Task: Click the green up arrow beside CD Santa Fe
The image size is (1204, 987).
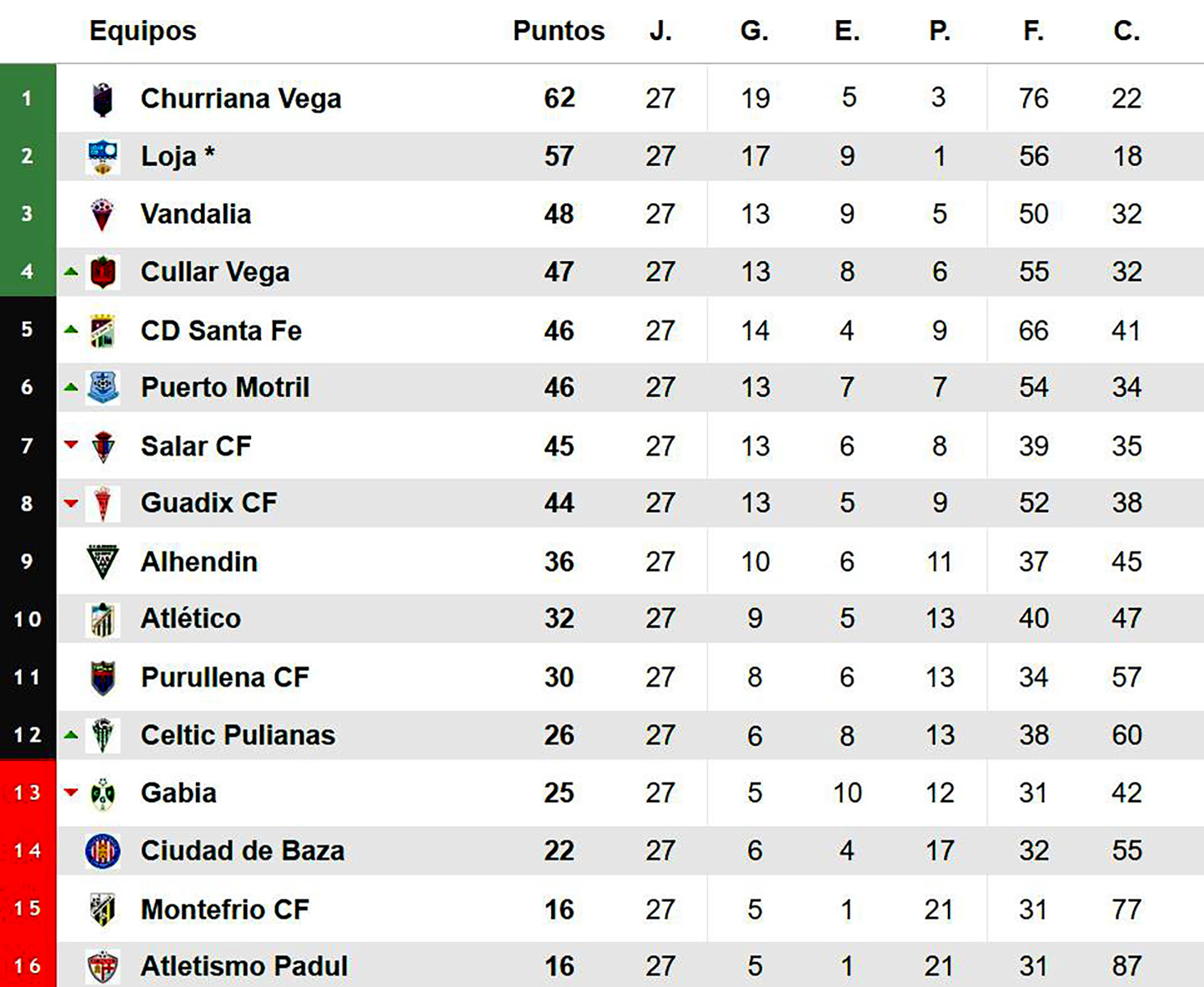Action: pos(71,330)
